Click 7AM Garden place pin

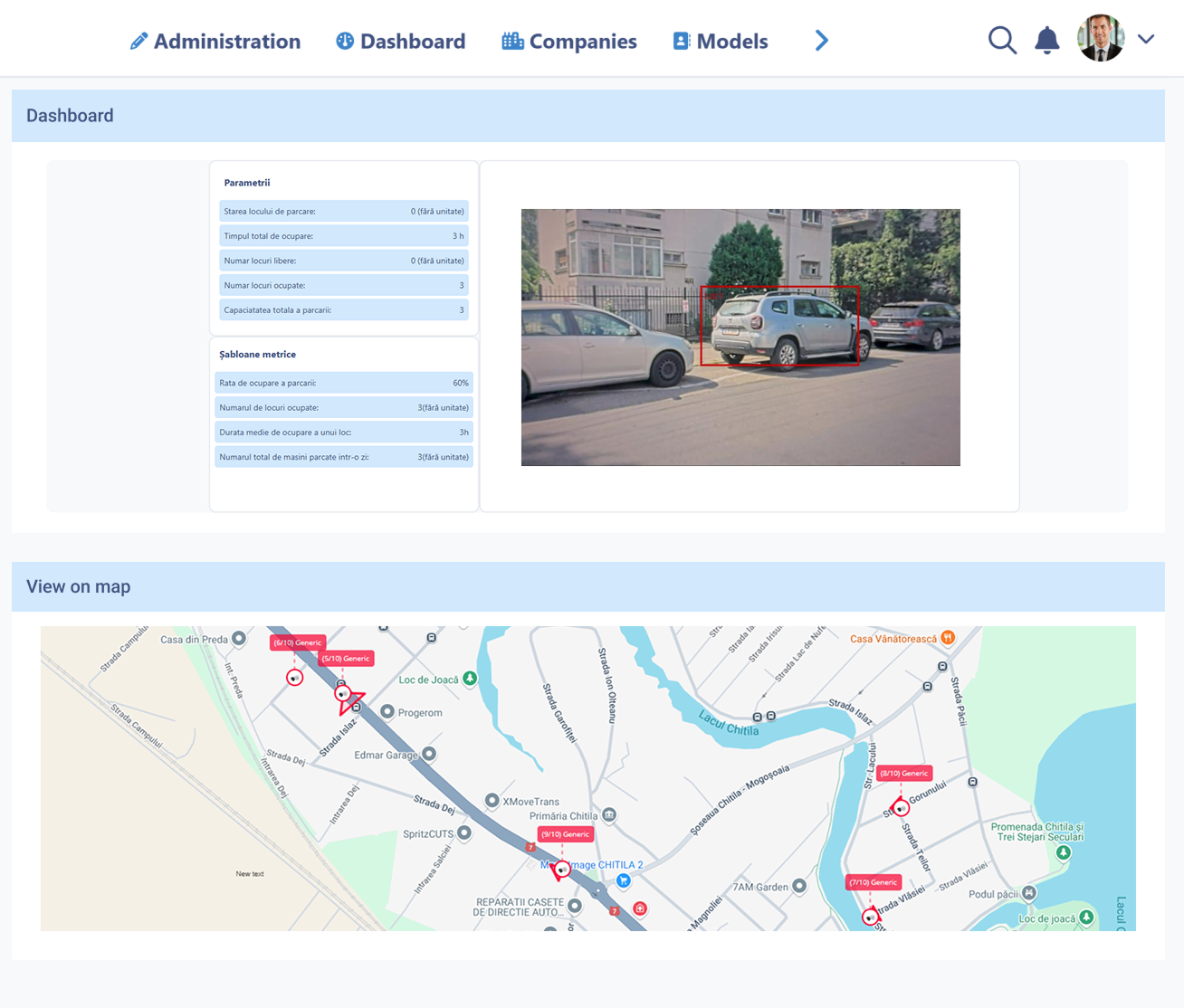coord(799,886)
